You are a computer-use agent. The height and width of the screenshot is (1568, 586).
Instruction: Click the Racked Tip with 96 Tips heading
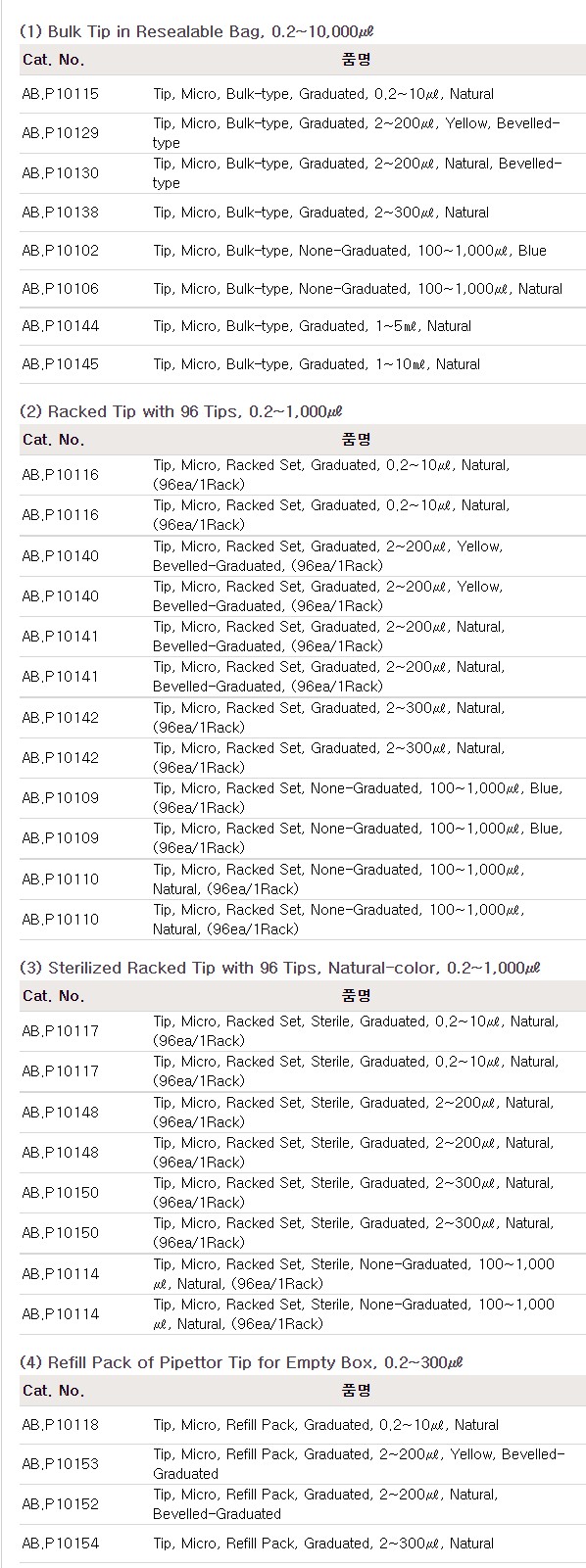181,411
